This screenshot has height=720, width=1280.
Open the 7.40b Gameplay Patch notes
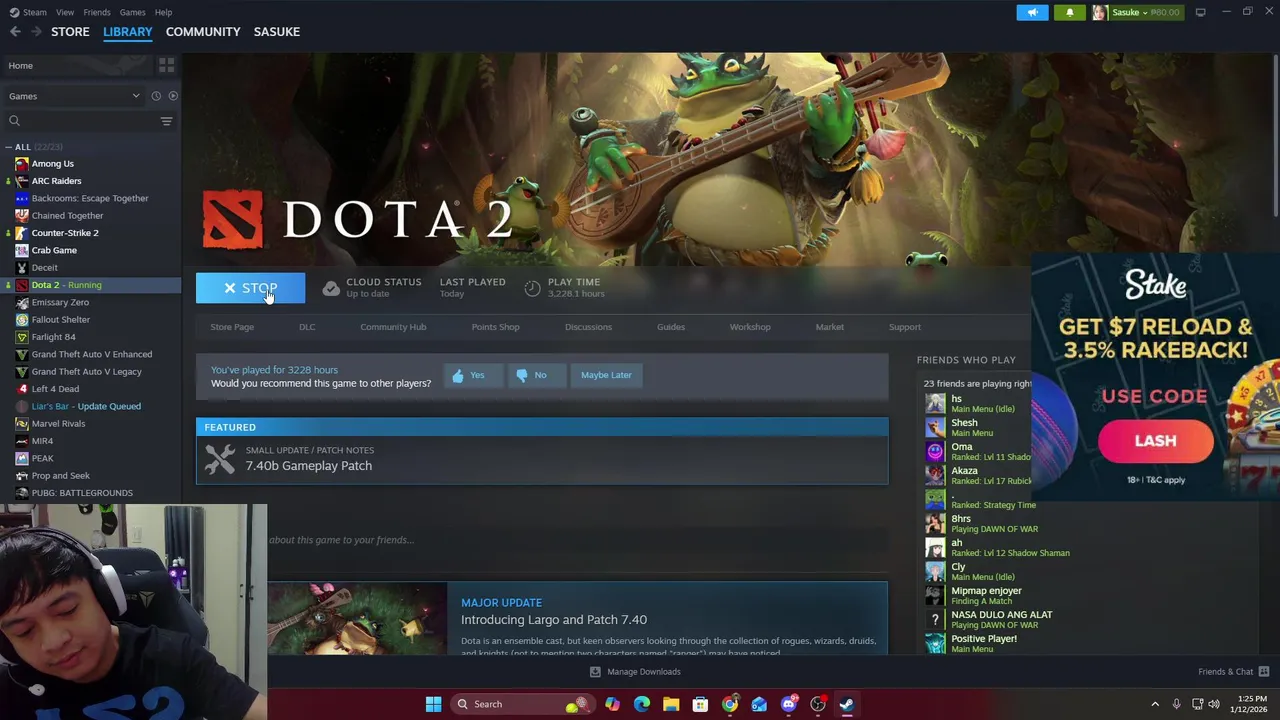pos(542,459)
